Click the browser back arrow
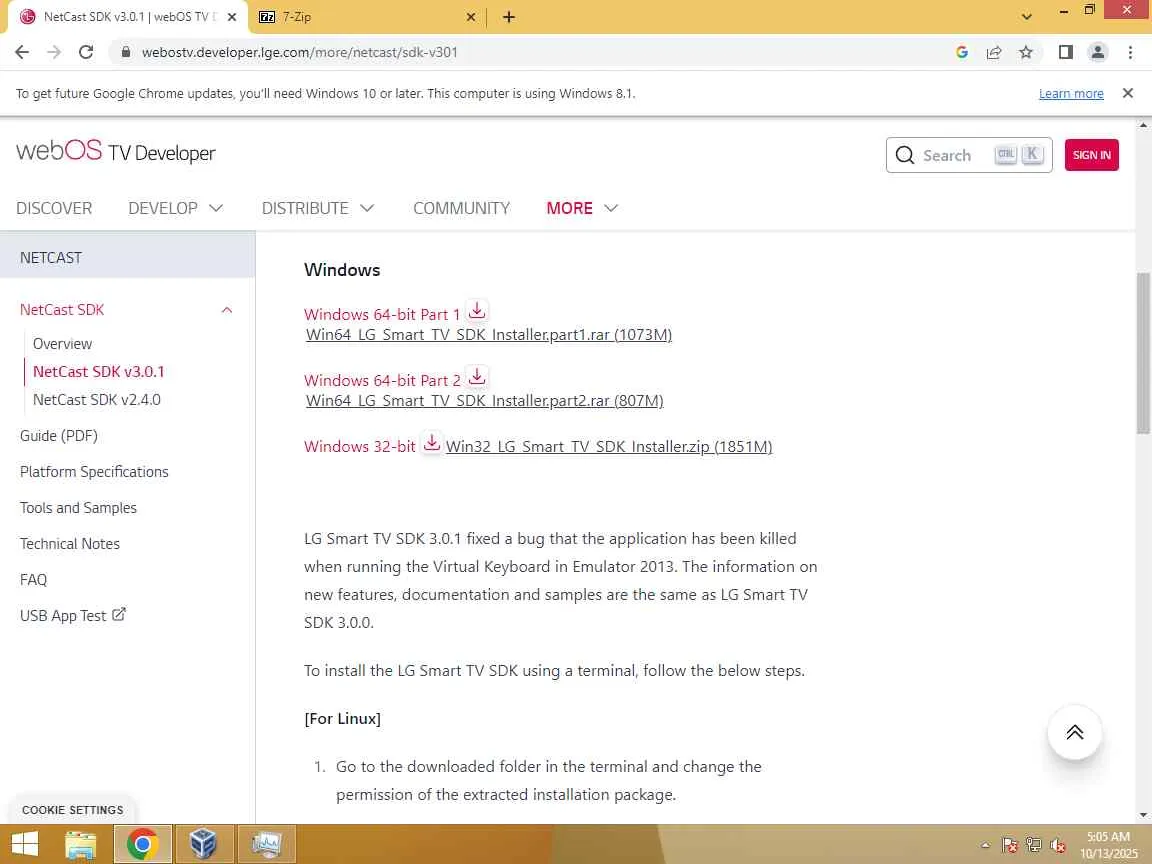1152x864 pixels. (x=22, y=52)
